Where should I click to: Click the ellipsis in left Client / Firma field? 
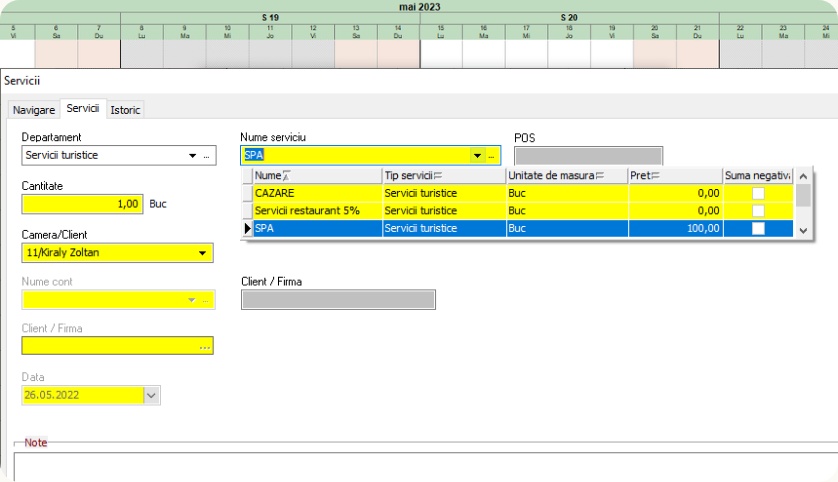tap(205, 346)
